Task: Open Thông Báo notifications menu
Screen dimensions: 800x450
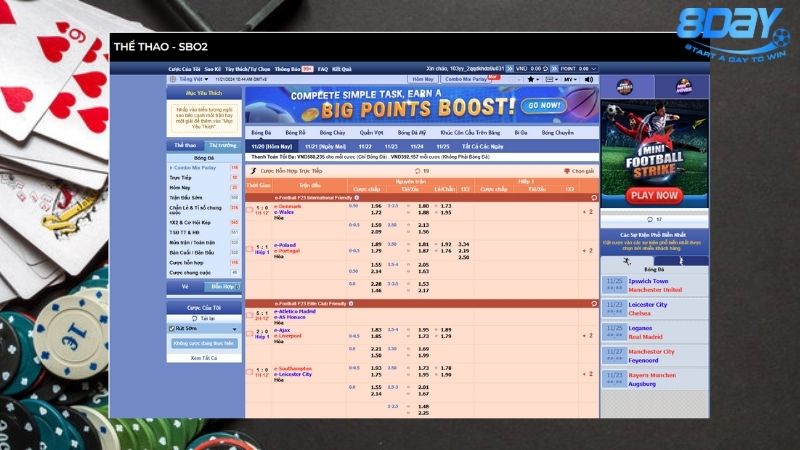Action: (x=293, y=69)
